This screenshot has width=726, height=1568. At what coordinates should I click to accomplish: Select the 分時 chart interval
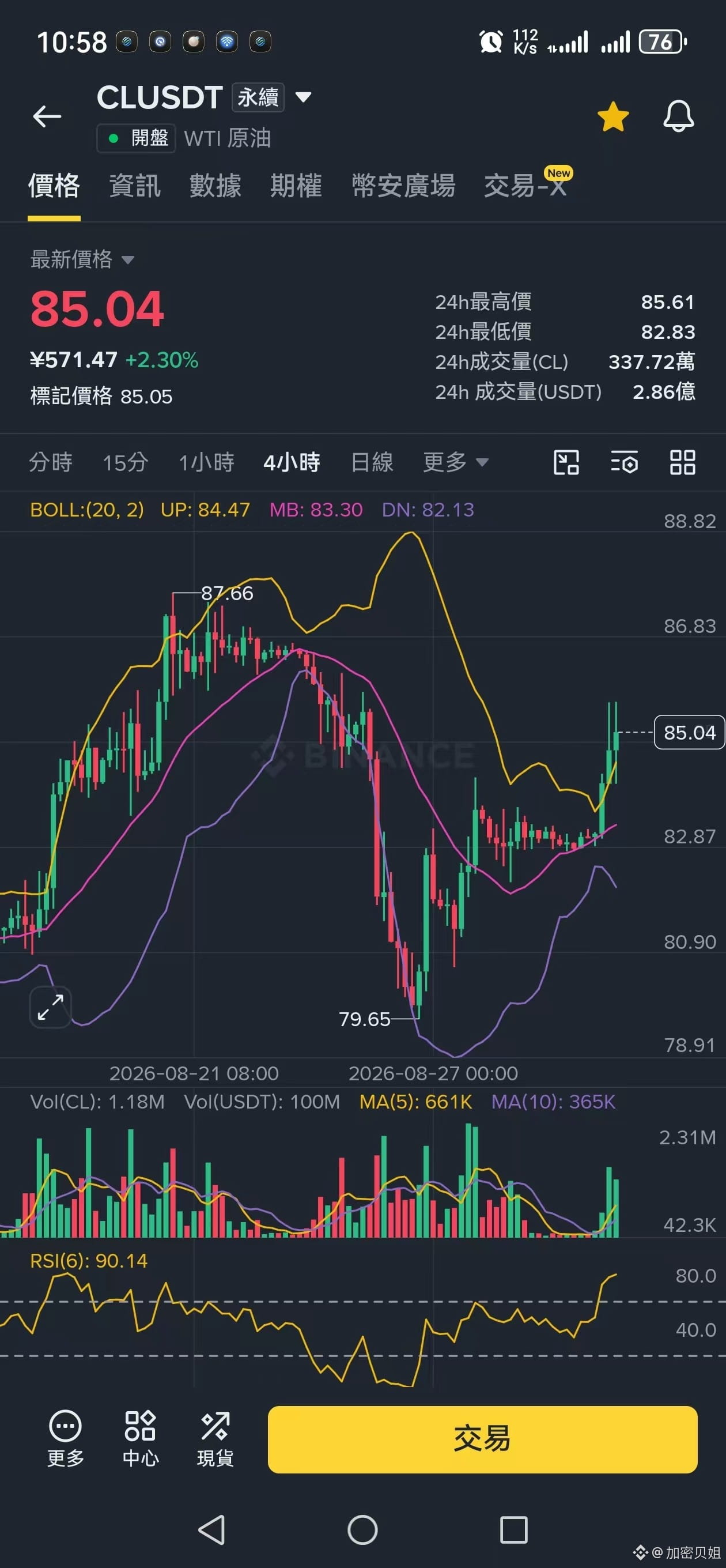coord(51,462)
